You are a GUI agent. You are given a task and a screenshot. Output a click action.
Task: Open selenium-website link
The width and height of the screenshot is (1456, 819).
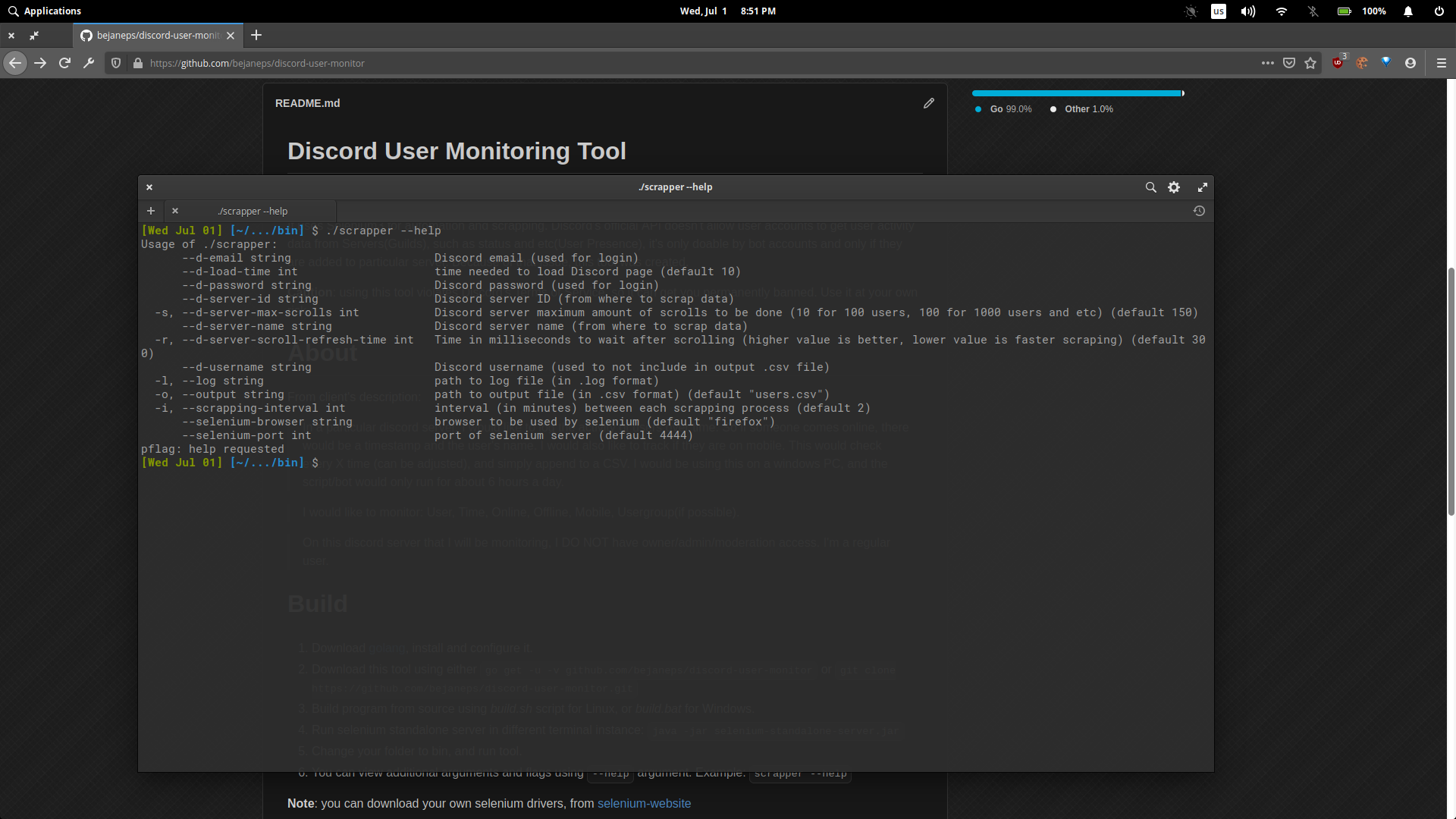click(644, 803)
